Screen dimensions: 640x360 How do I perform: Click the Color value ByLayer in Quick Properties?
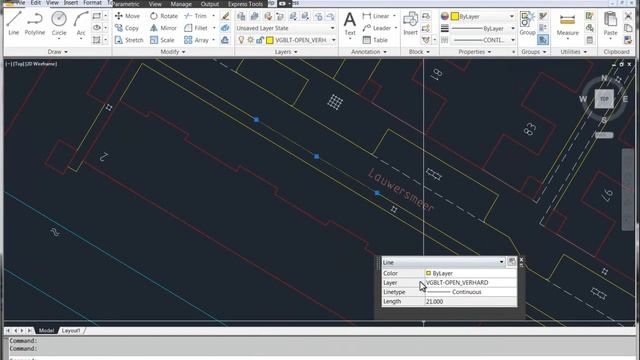[471, 273]
